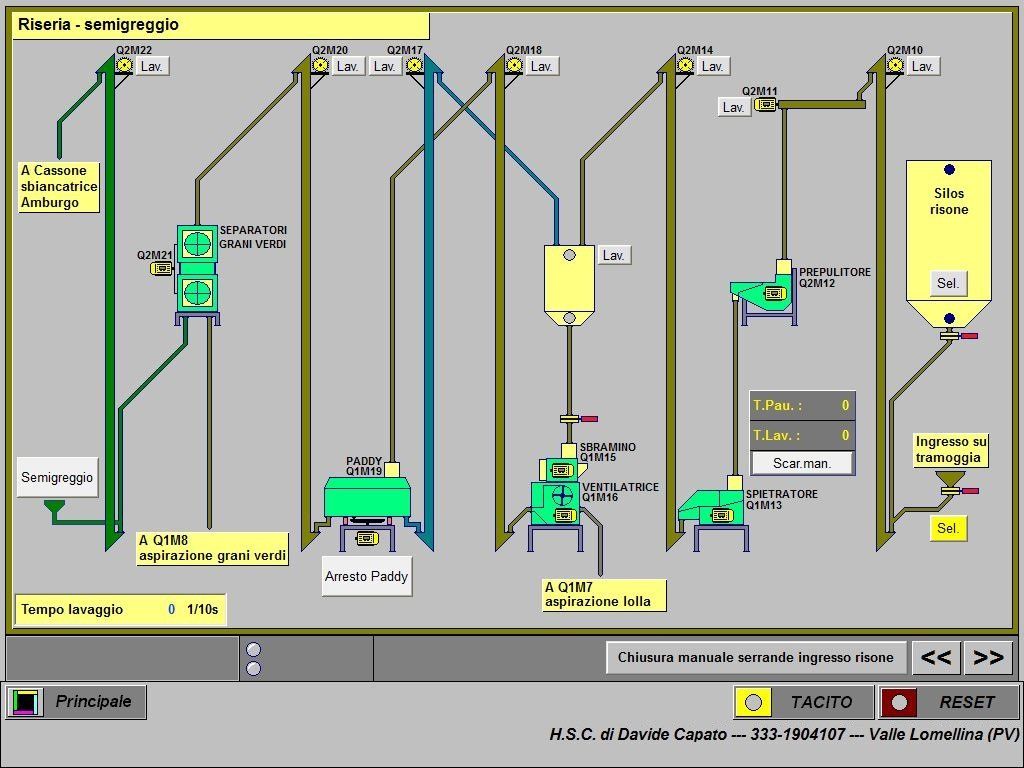The width and height of the screenshot is (1024, 768).
Task: Click Lav. beside the yellow hopper
Action: tap(614, 255)
